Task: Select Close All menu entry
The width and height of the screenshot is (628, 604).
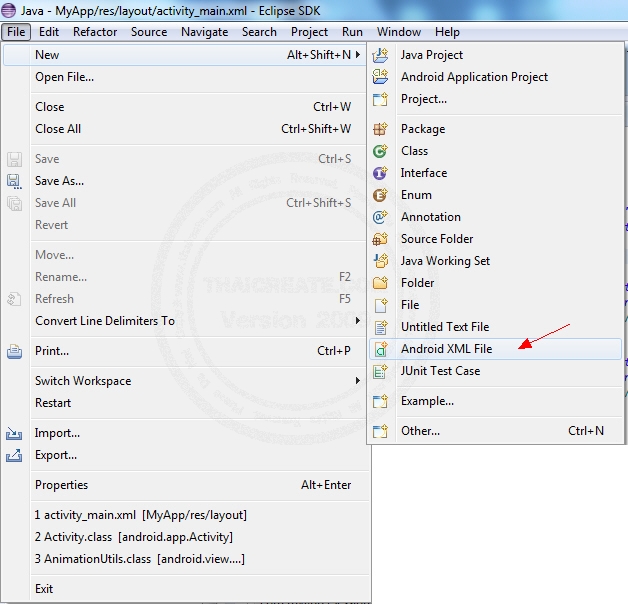Action: tap(185, 129)
